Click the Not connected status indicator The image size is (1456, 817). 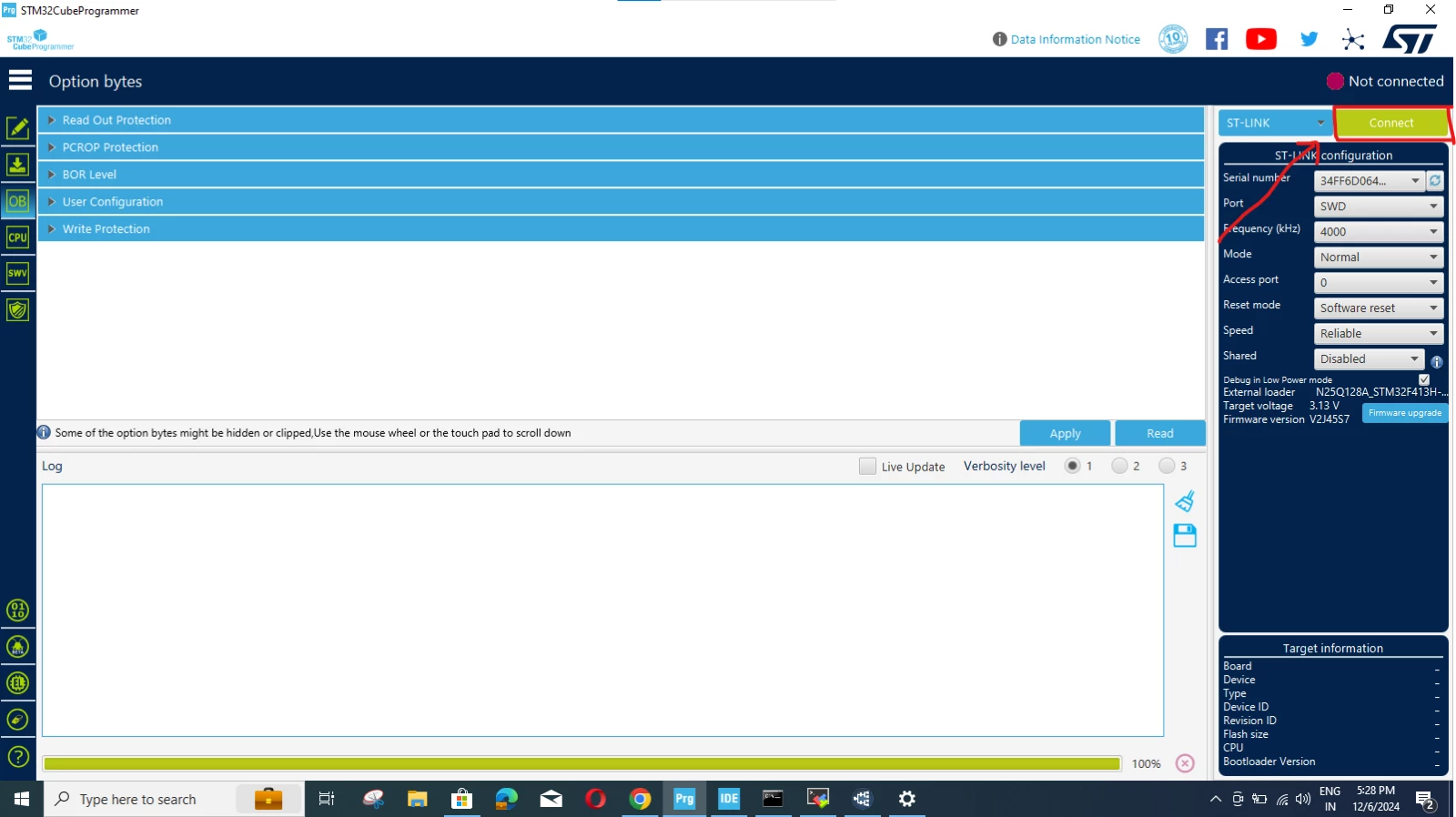point(1385,81)
